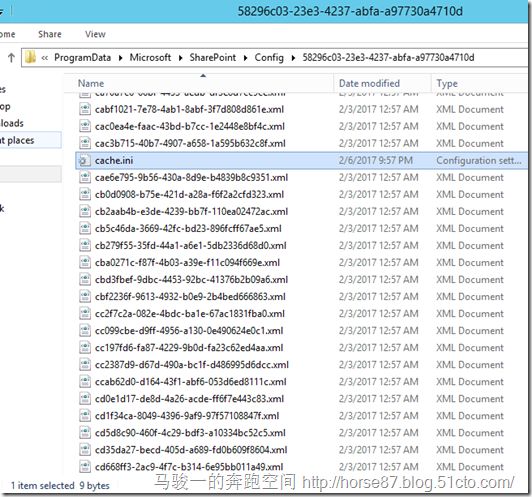Viewport: 532px width, 497px height.
Task: Click the XML icon of cba0271c-f87f-4b03-a39e-f11c094f669e.xml
Action: pos(85,262)
